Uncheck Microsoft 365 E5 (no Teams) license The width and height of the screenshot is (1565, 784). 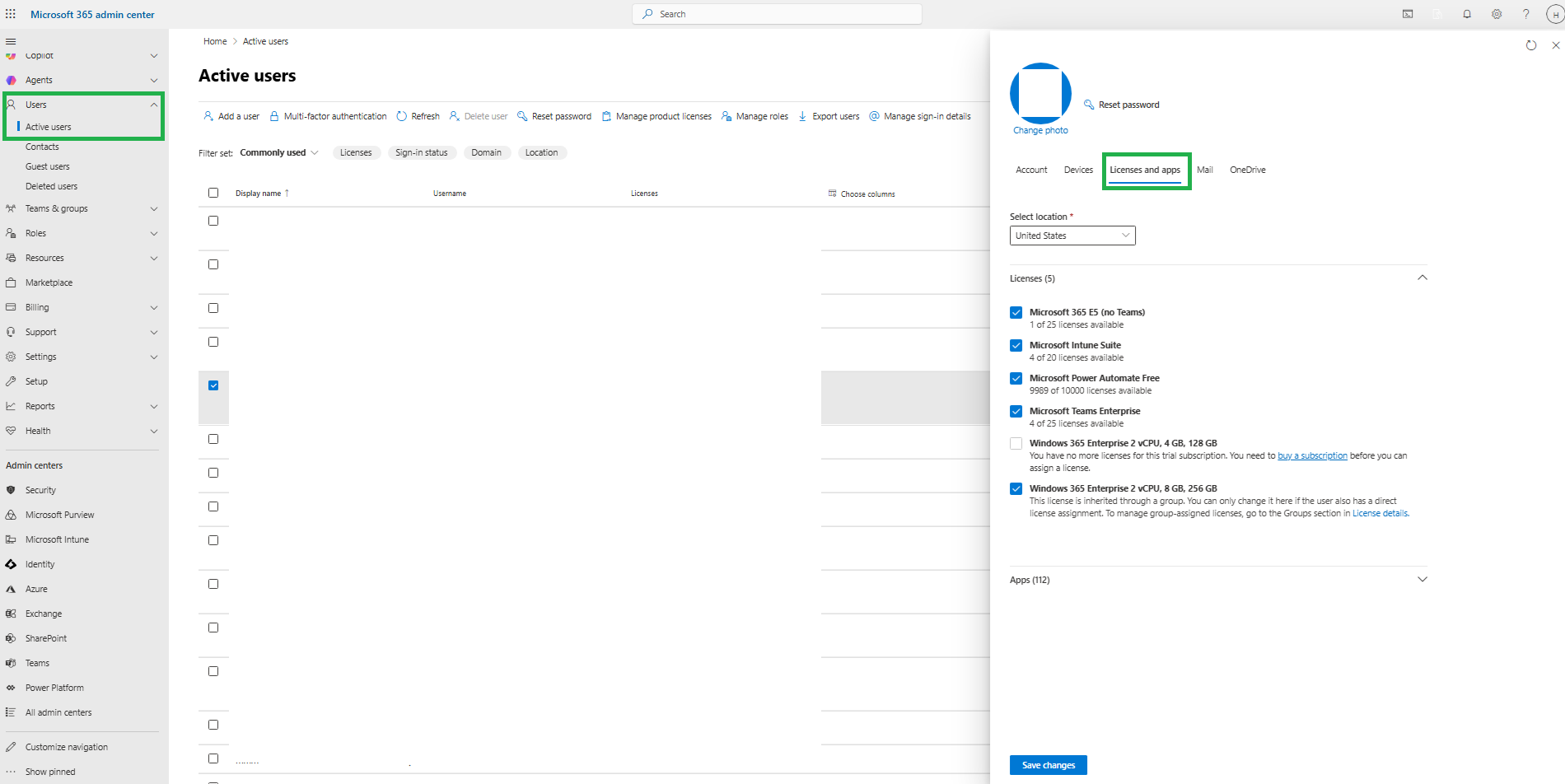[1016, 313]
